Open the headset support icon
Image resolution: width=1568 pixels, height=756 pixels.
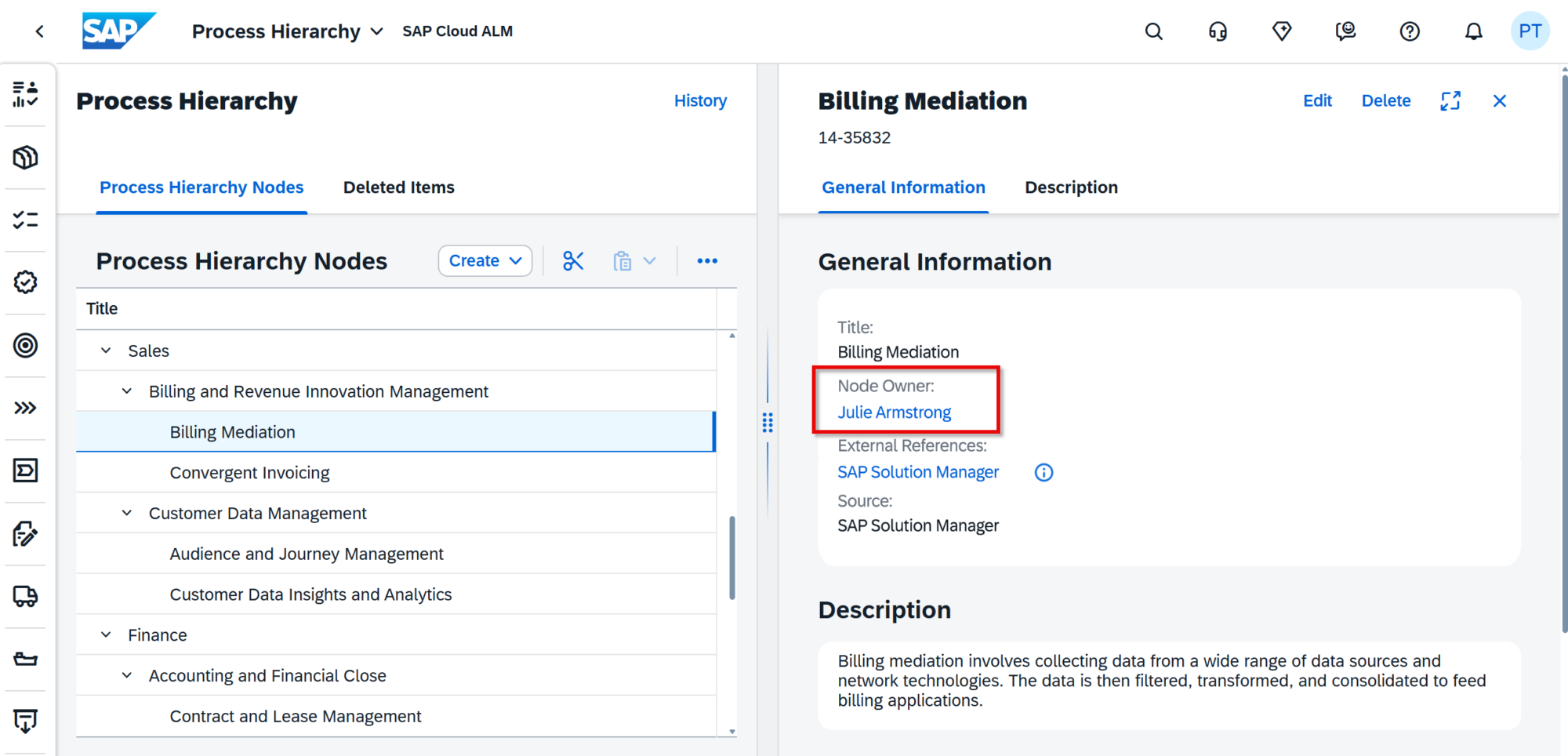tap(1218, 31)
